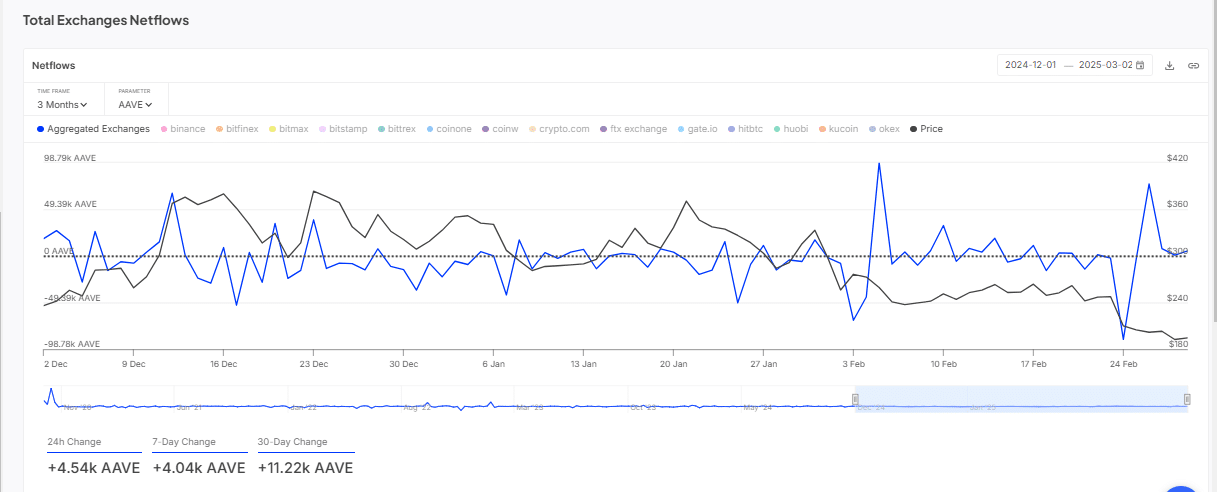Click the 24 Feb date label

pos(1124,364)
